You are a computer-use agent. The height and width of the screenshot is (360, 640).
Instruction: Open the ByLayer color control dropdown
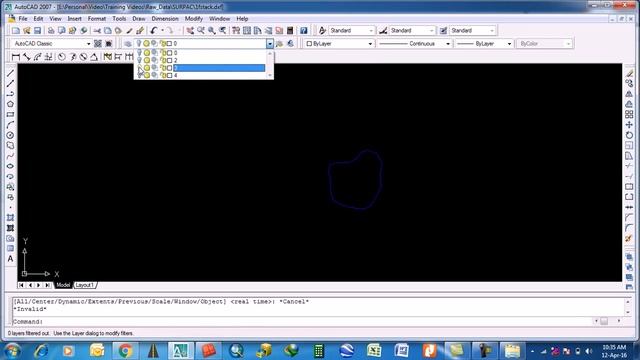point(370,44)
